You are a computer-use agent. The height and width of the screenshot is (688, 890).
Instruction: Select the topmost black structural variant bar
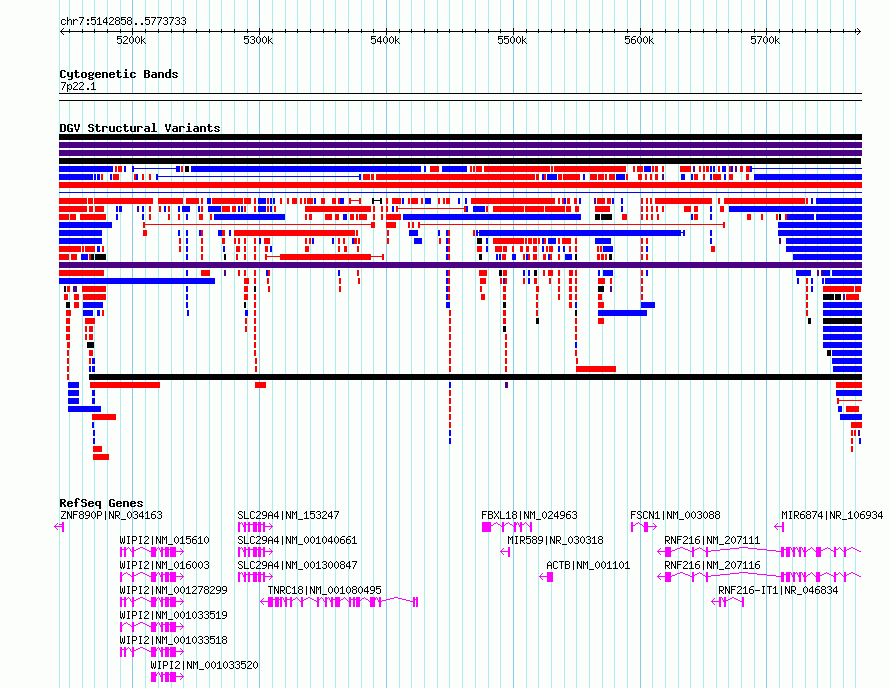click(460, 137)
